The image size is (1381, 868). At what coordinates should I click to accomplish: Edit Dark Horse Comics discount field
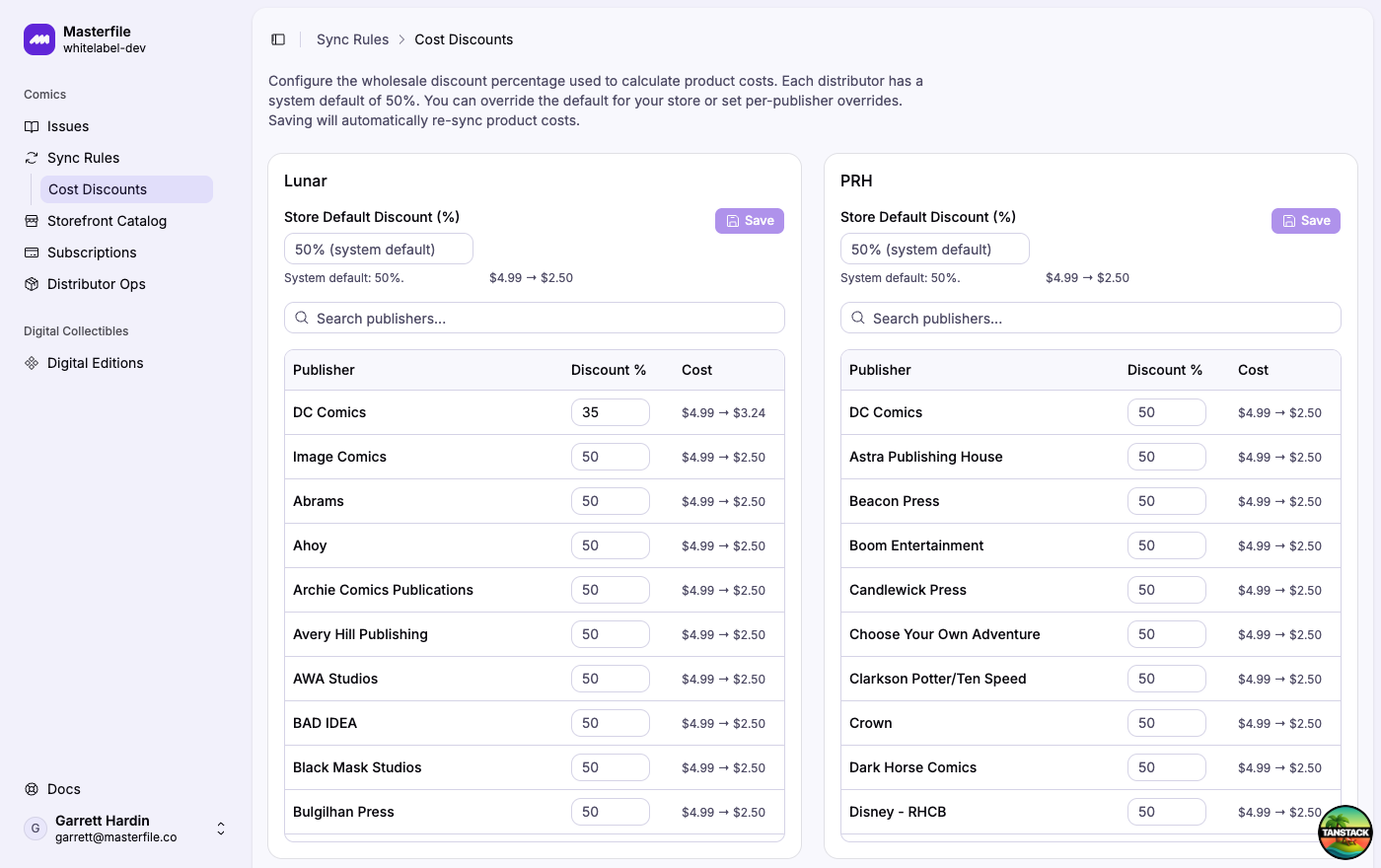coord(1167,767)
